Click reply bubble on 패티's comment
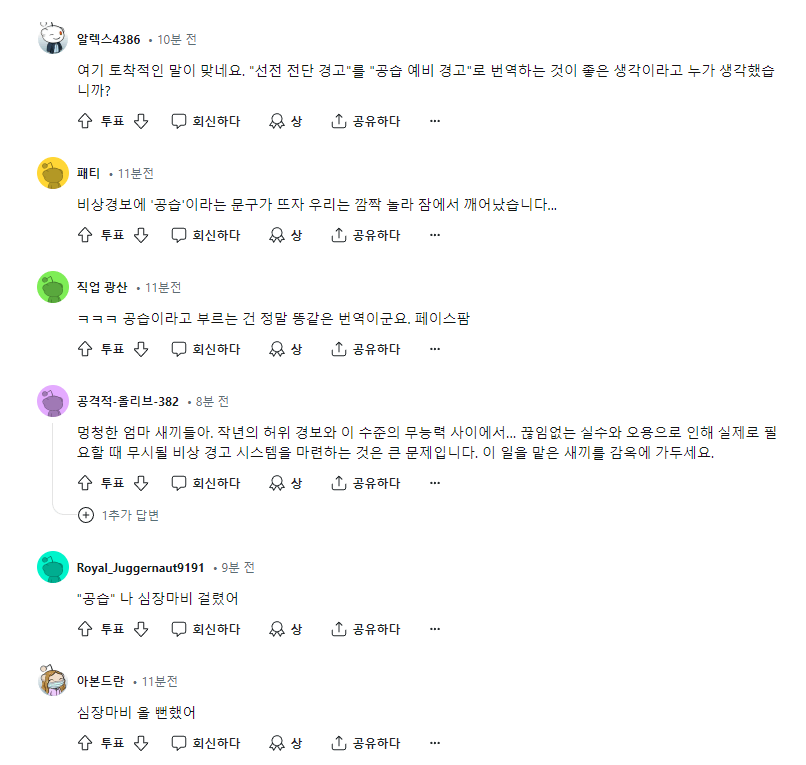 click(178, 235)
